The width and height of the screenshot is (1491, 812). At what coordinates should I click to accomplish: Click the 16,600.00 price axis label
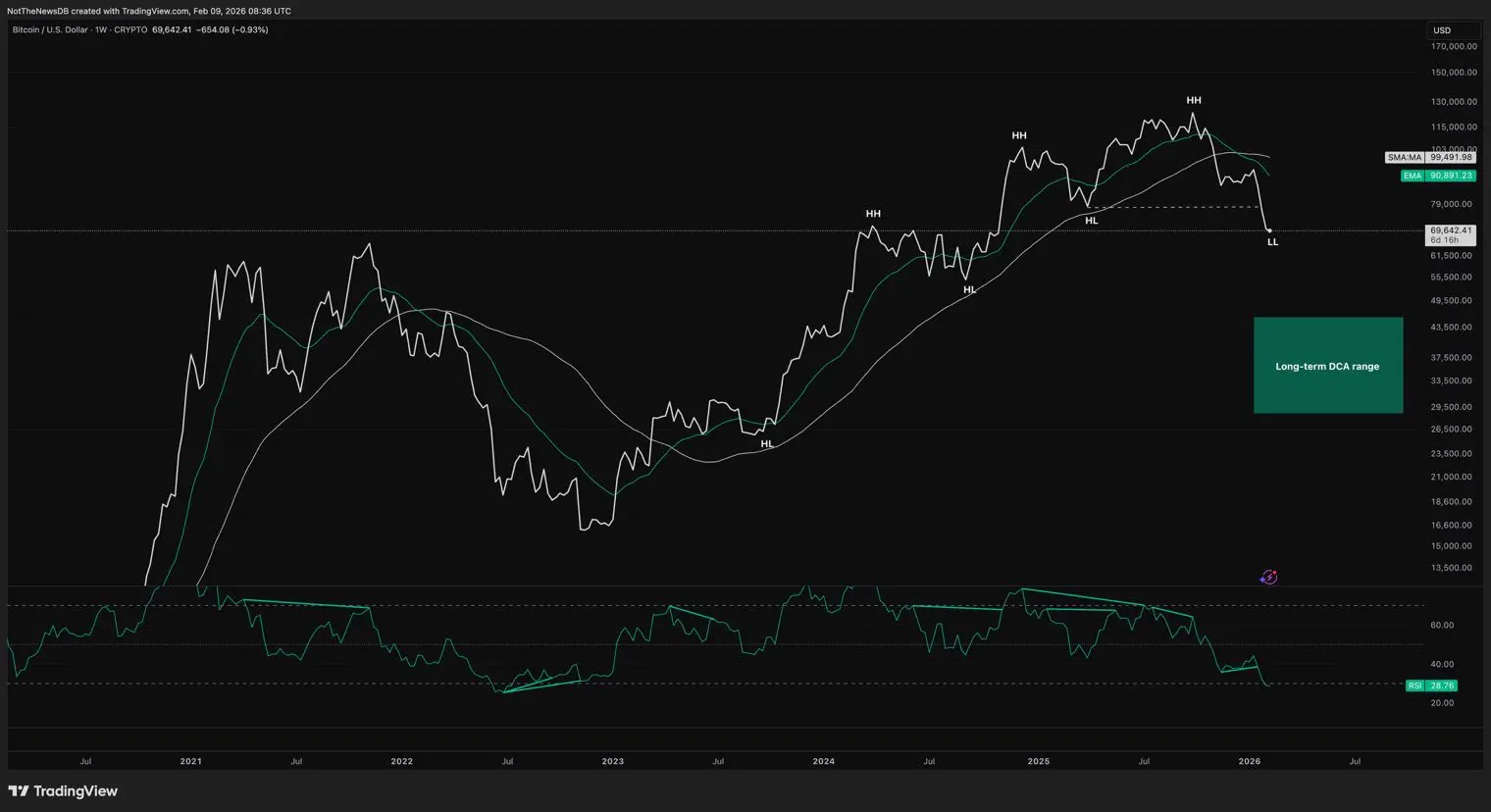point(1452,526)
